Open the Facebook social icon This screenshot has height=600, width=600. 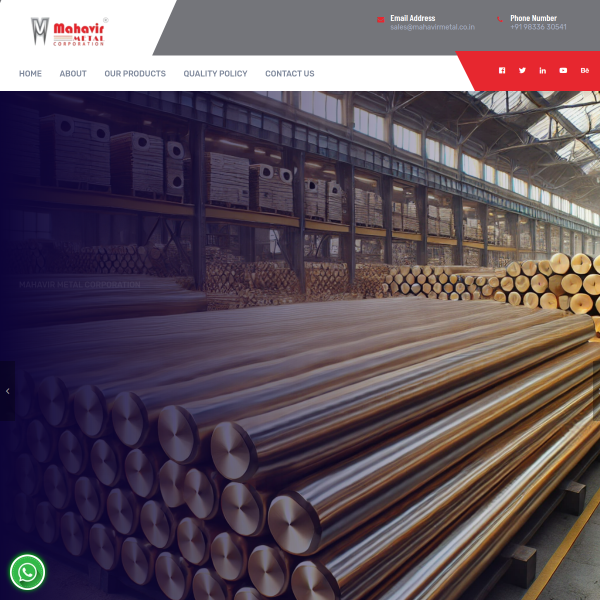click(502, 71)
